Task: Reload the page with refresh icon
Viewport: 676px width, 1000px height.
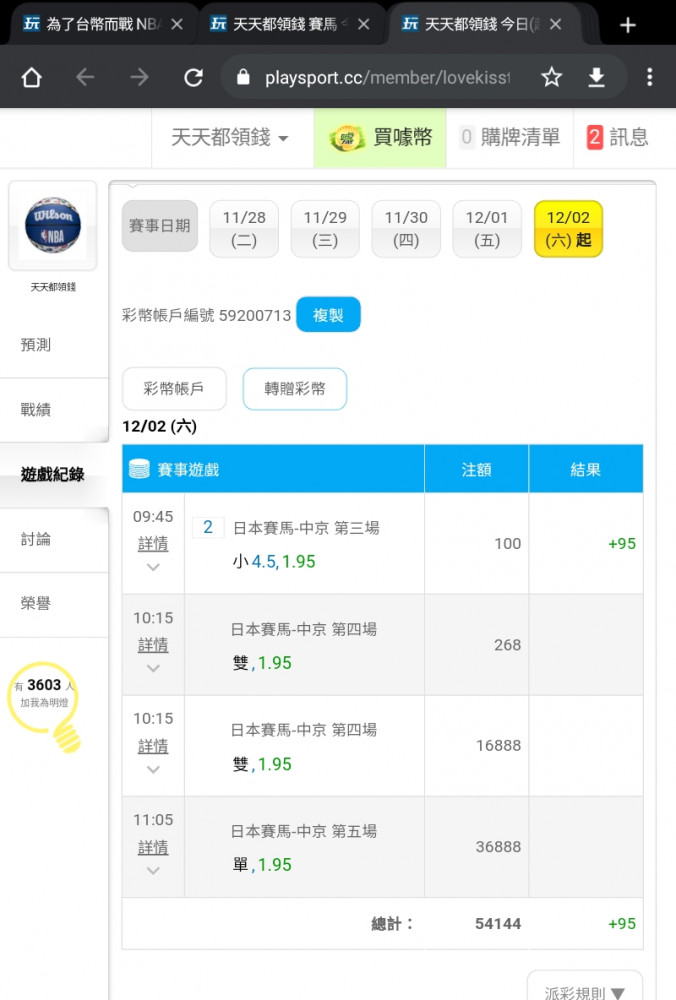Action: pos(193,78)
